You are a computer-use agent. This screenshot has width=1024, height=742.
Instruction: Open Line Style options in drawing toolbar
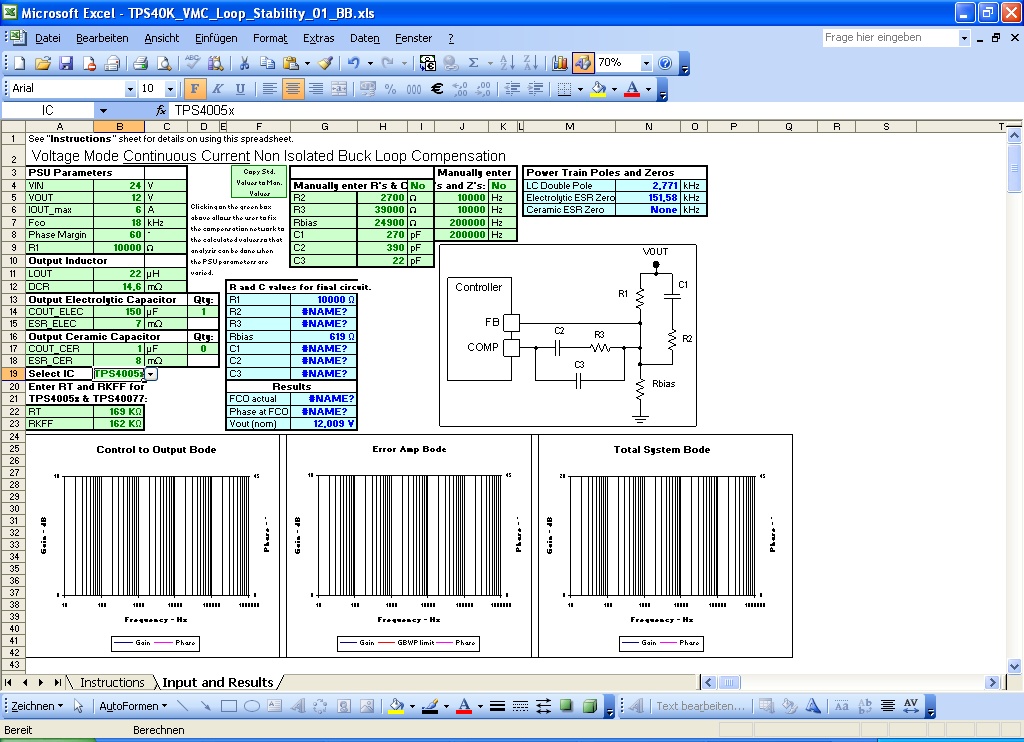pos(497,706)
